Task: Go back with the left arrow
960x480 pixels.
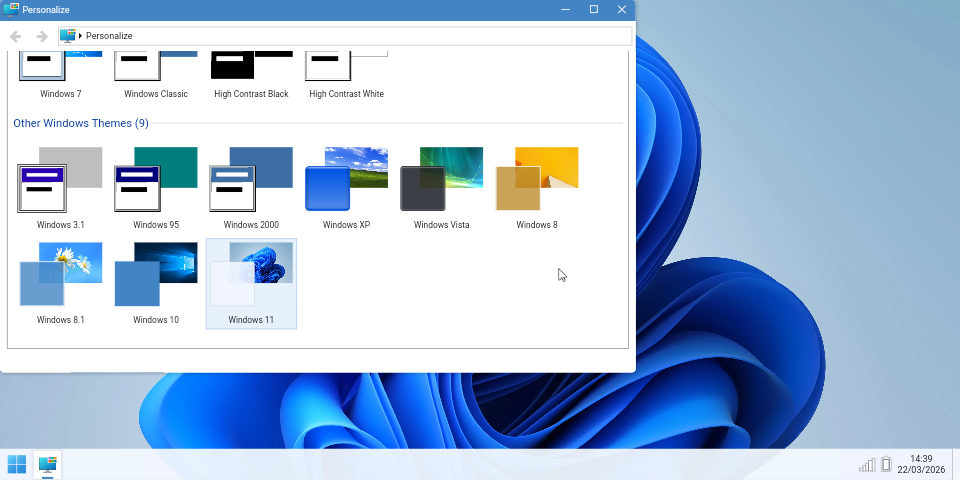Action: coord(16,36)
